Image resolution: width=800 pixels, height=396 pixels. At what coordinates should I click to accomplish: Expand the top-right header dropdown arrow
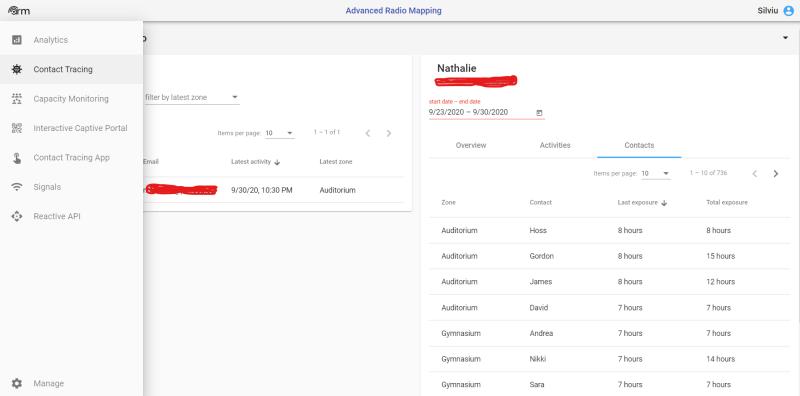[785, 38]
